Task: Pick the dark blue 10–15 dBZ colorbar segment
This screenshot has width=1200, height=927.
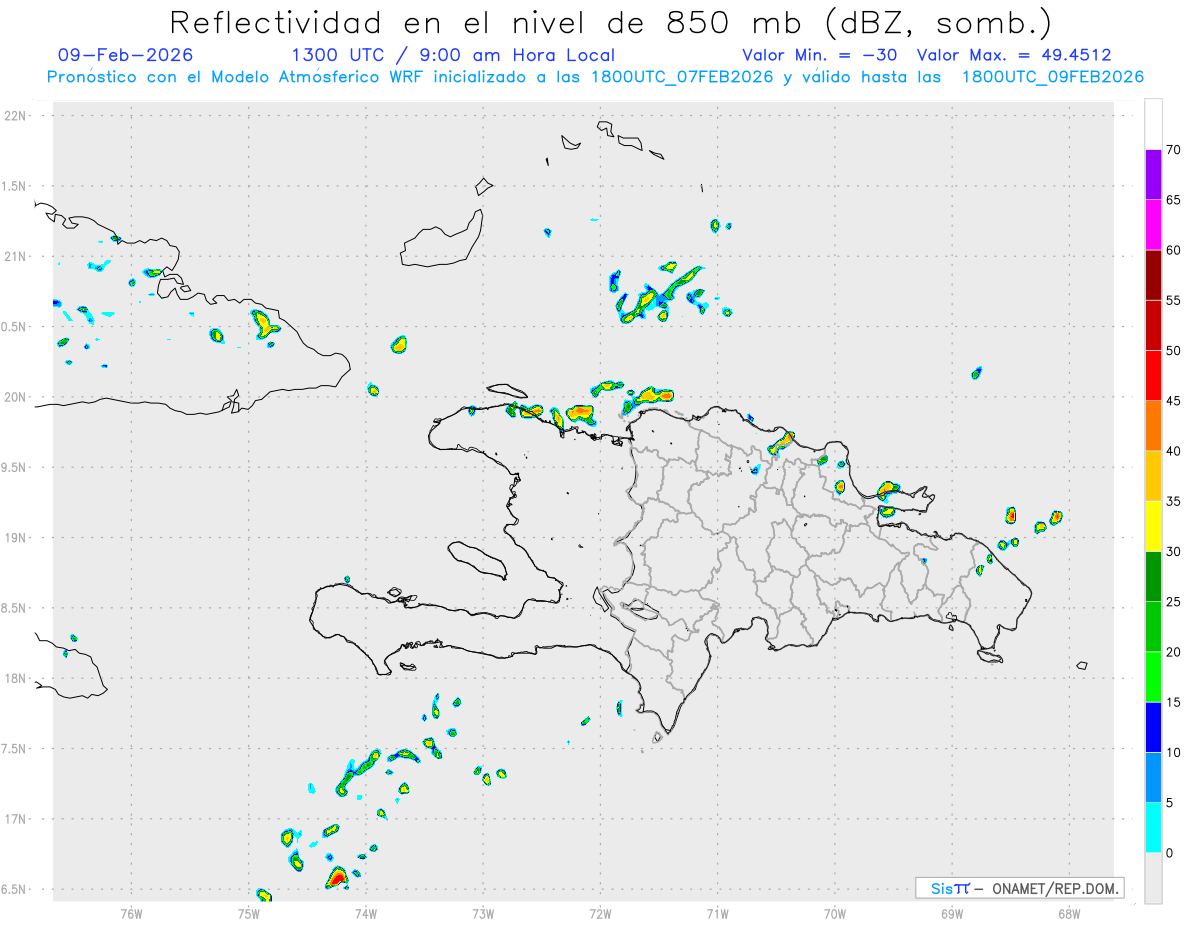Action: pos(1153,727)
